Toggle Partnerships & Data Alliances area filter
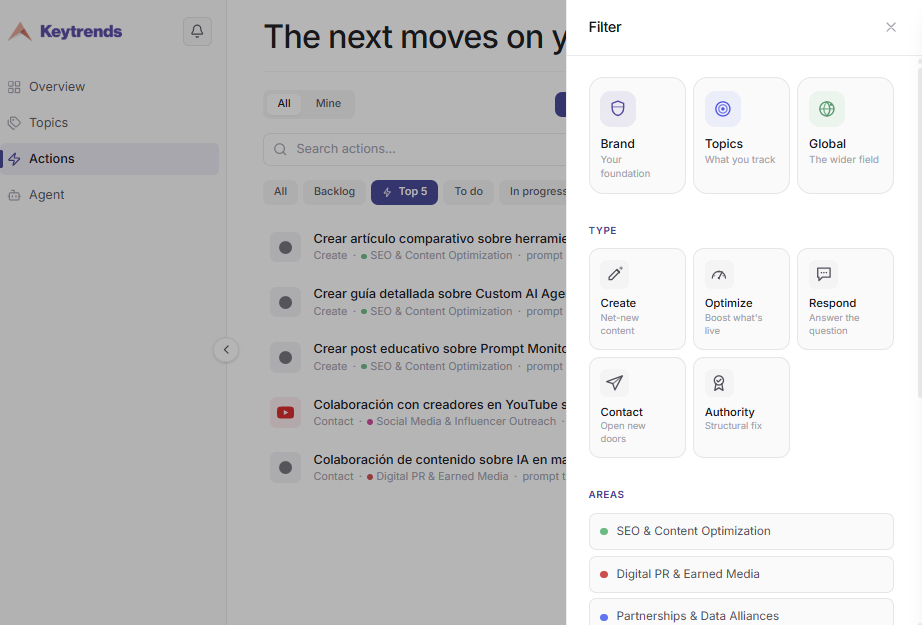Viewport: 922px width, 625px height. coord(741,613)
